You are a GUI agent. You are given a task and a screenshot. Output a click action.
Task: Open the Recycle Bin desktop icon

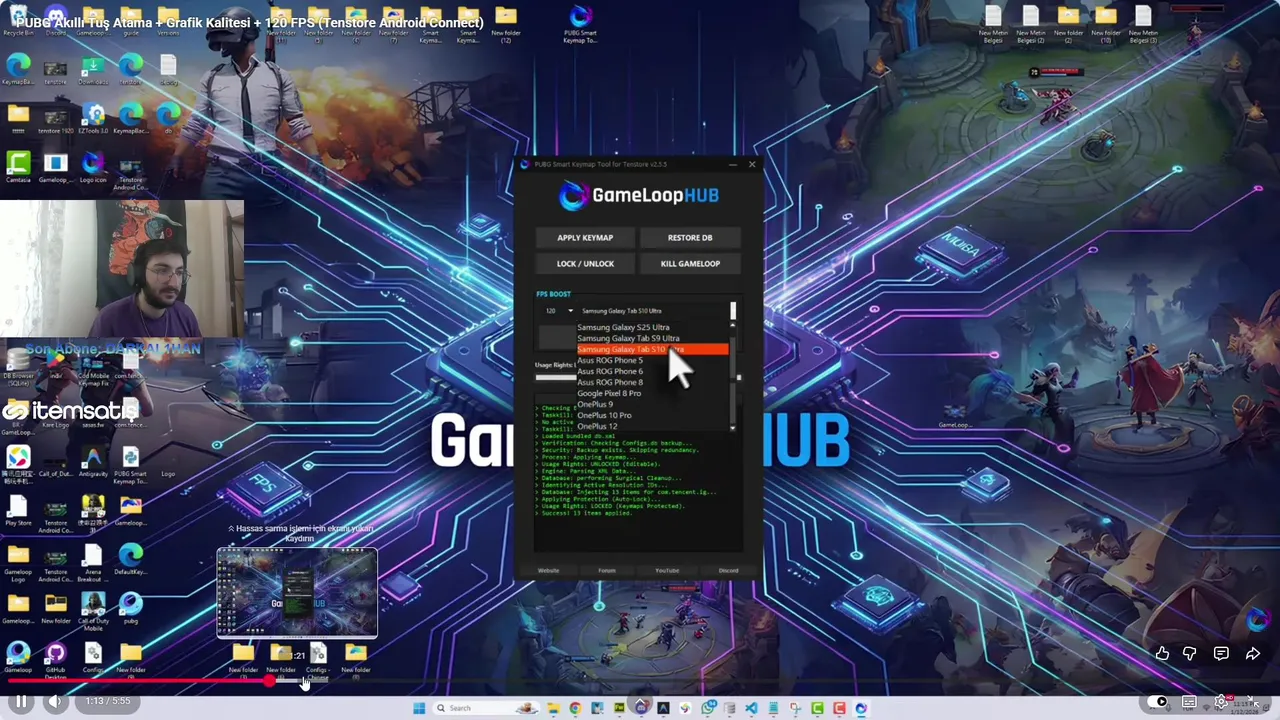tap(18, 21)
